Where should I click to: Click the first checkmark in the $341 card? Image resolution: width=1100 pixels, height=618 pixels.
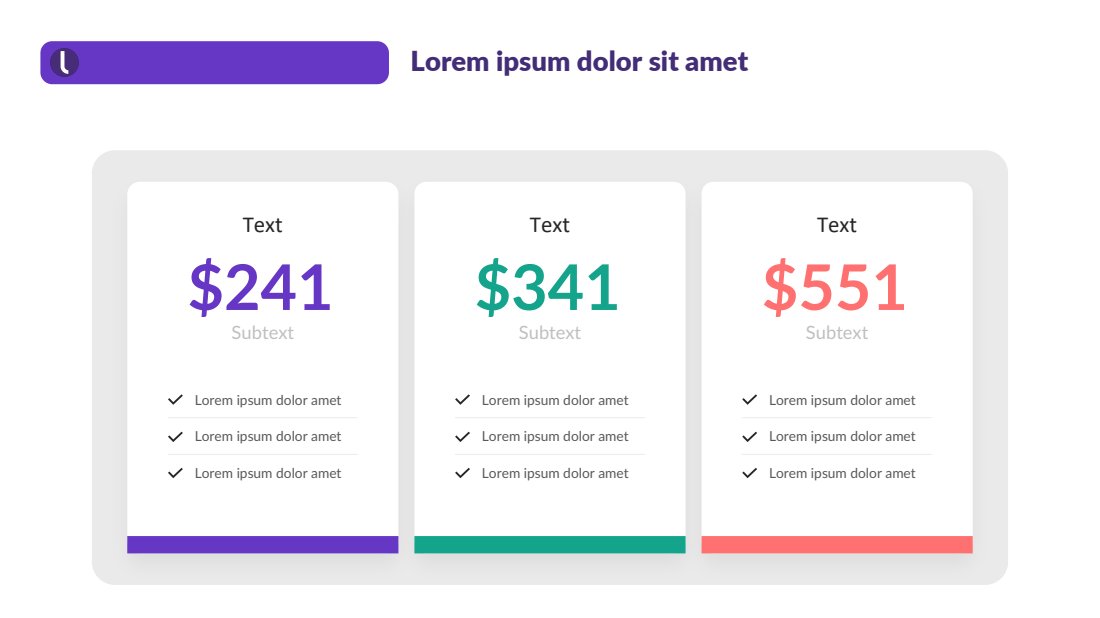coord(462,400)
